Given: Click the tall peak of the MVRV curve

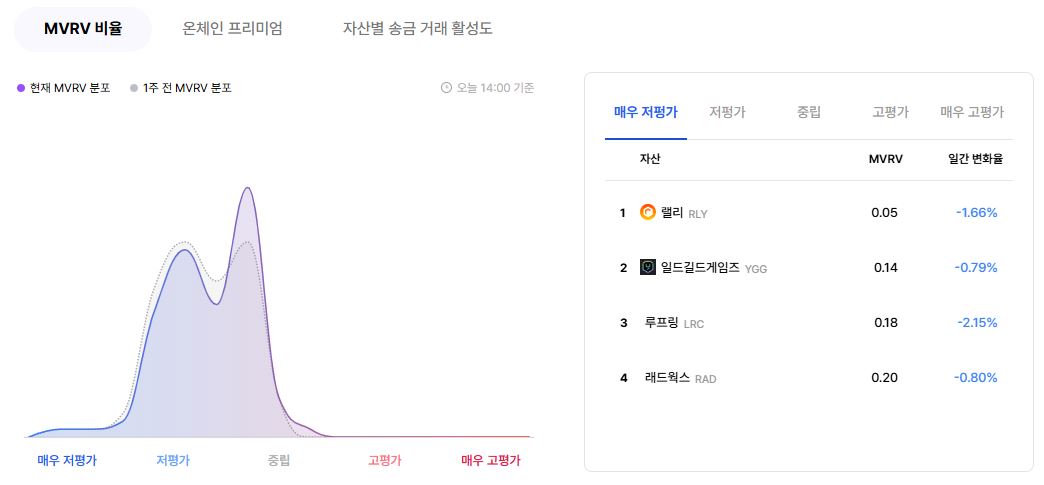Looking at the screenshot, I should click(x=248, y=189).
